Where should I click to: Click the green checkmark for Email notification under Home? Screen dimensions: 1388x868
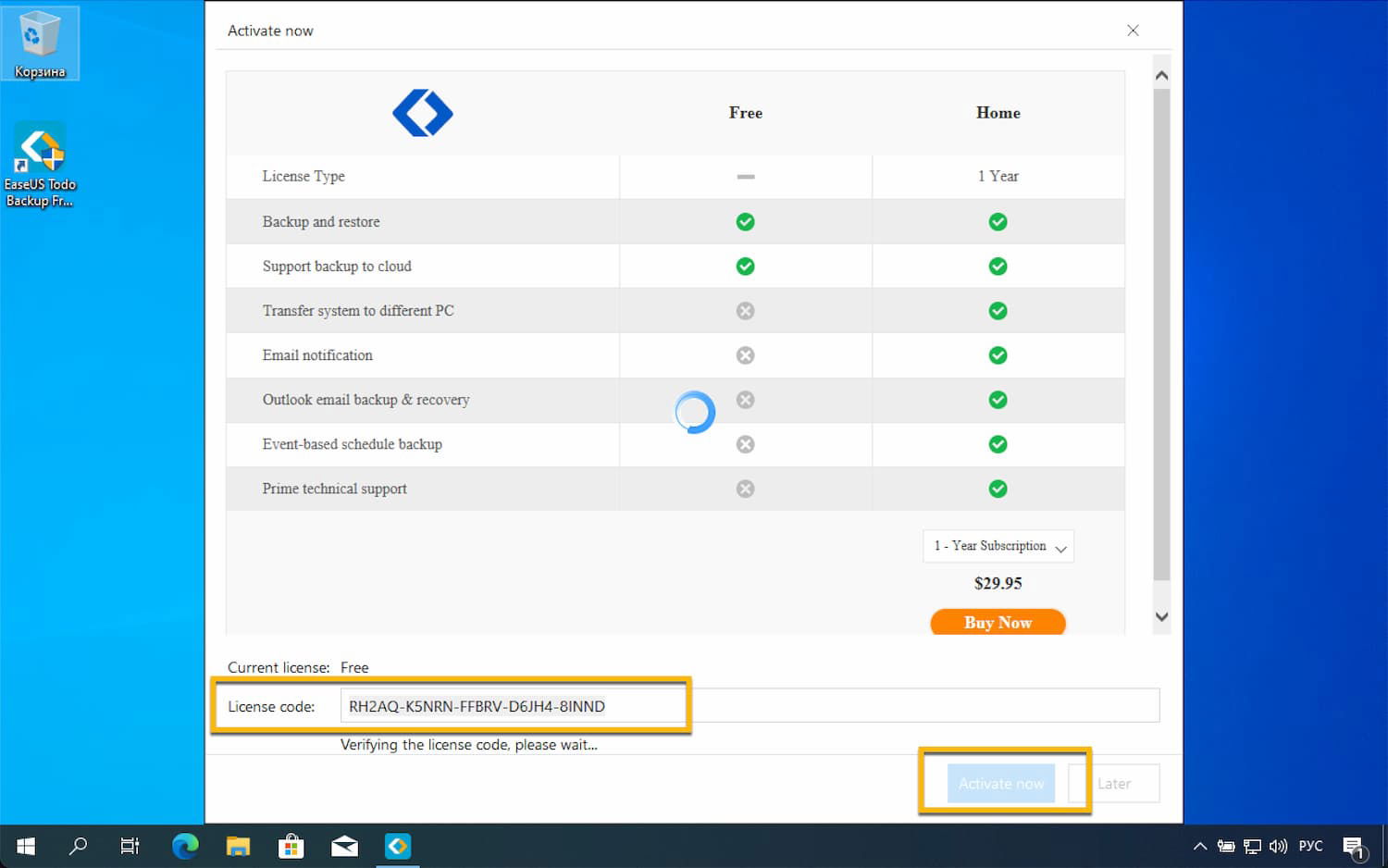point(998,354)
